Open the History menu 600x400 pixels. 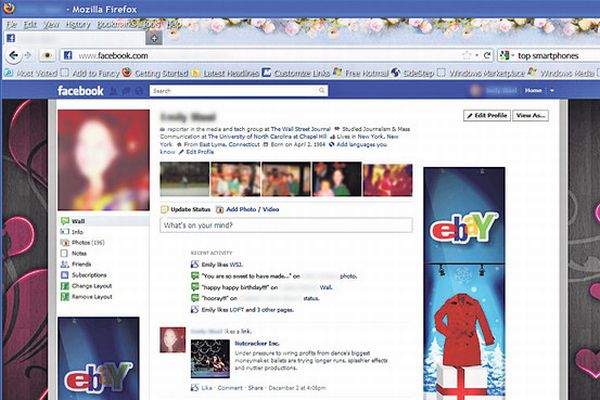[x=78, y=24]
